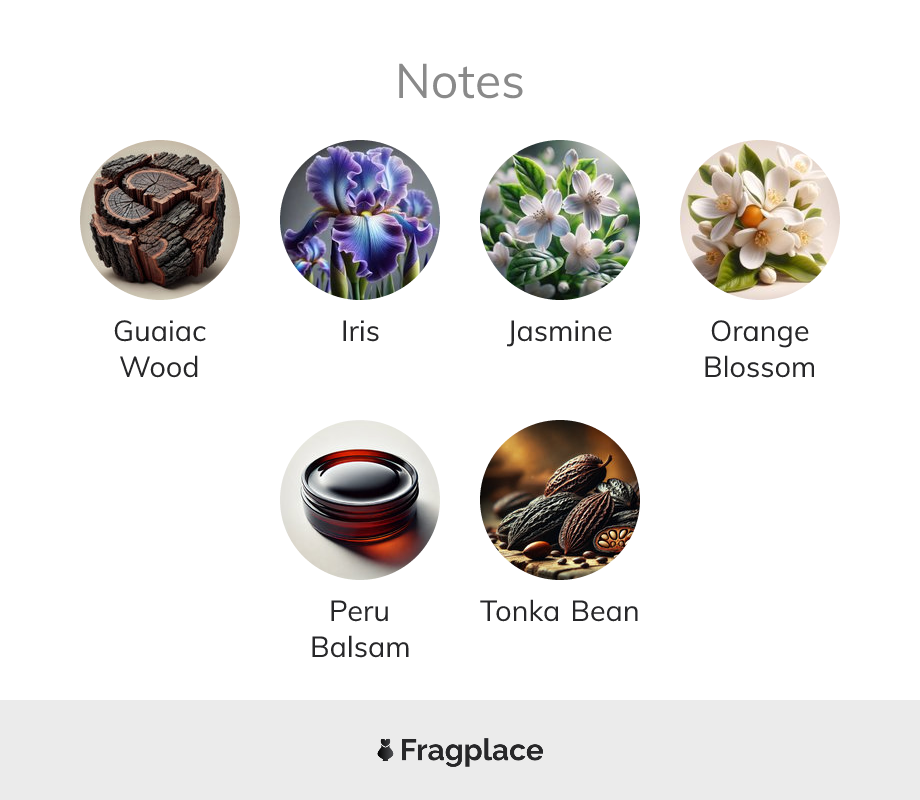Open the Jasmine note picture
920x800 pixels.
[x=560, y=220]
